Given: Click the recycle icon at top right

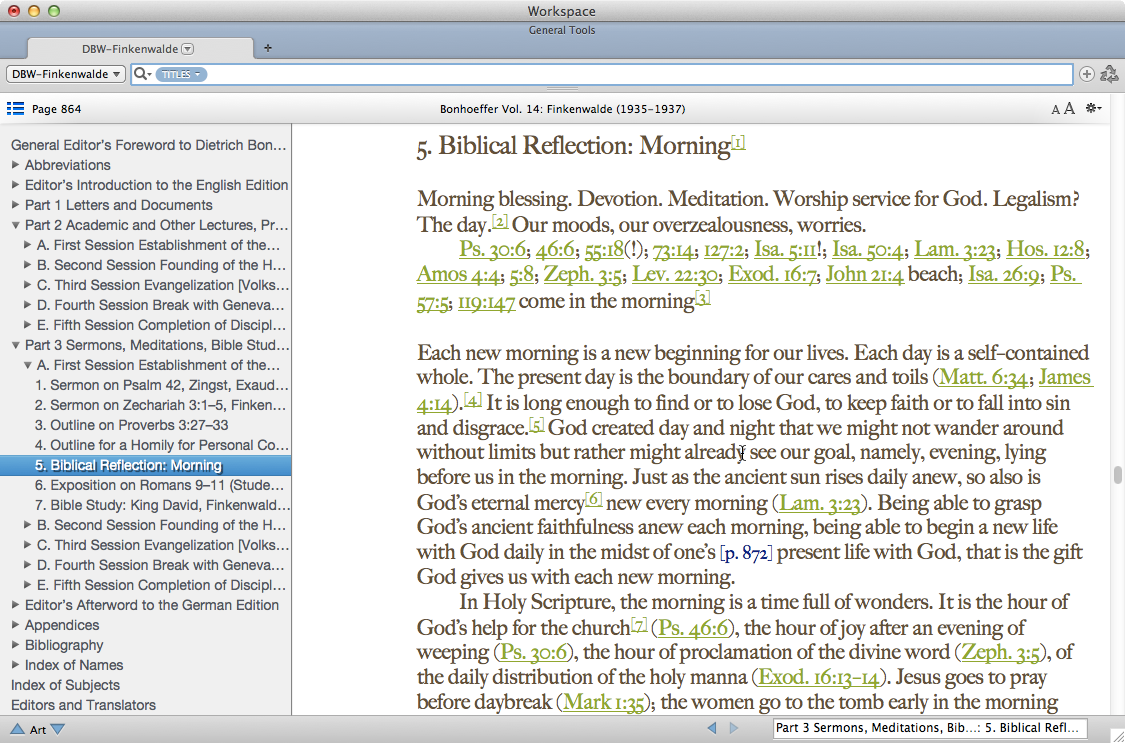Looking at the screenshot, I should [x=1108, y=74].
